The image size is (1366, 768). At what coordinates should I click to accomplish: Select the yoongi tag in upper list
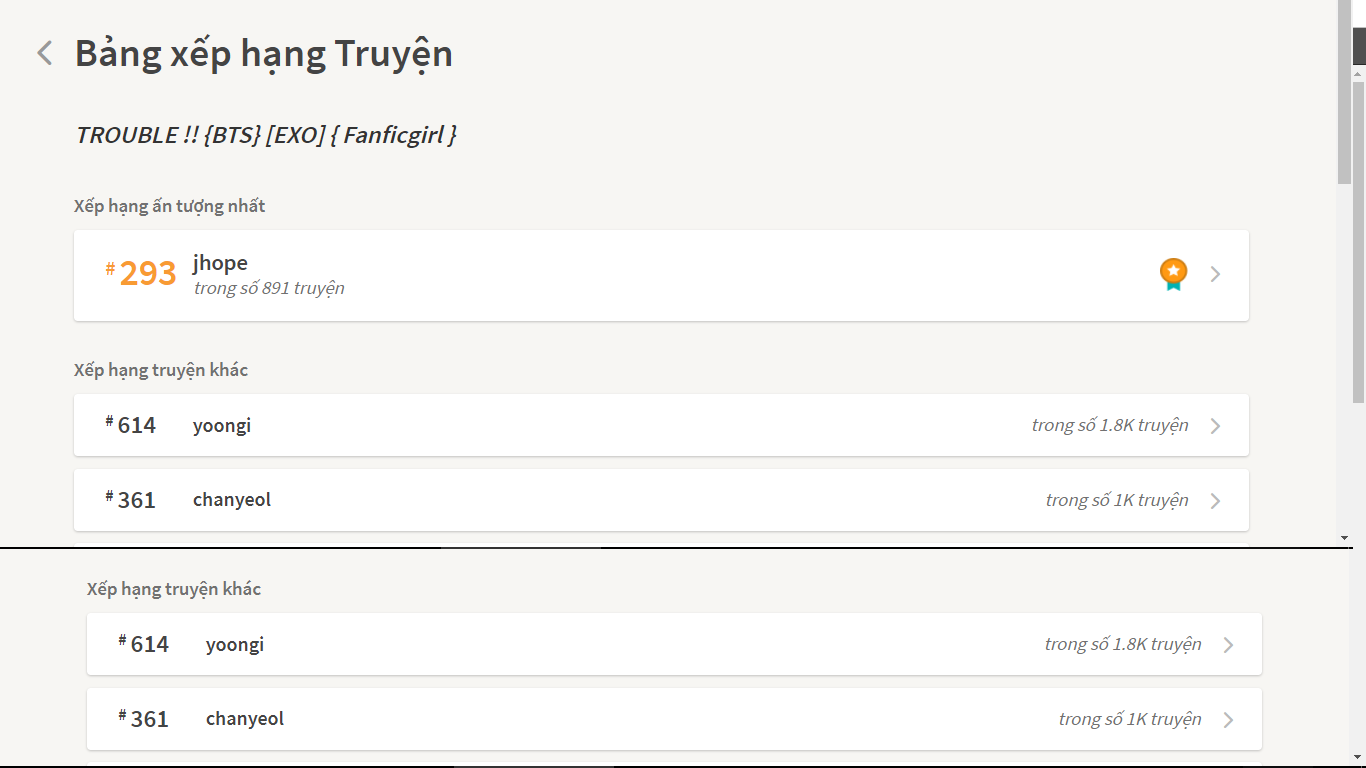click(x=222, y=426)
